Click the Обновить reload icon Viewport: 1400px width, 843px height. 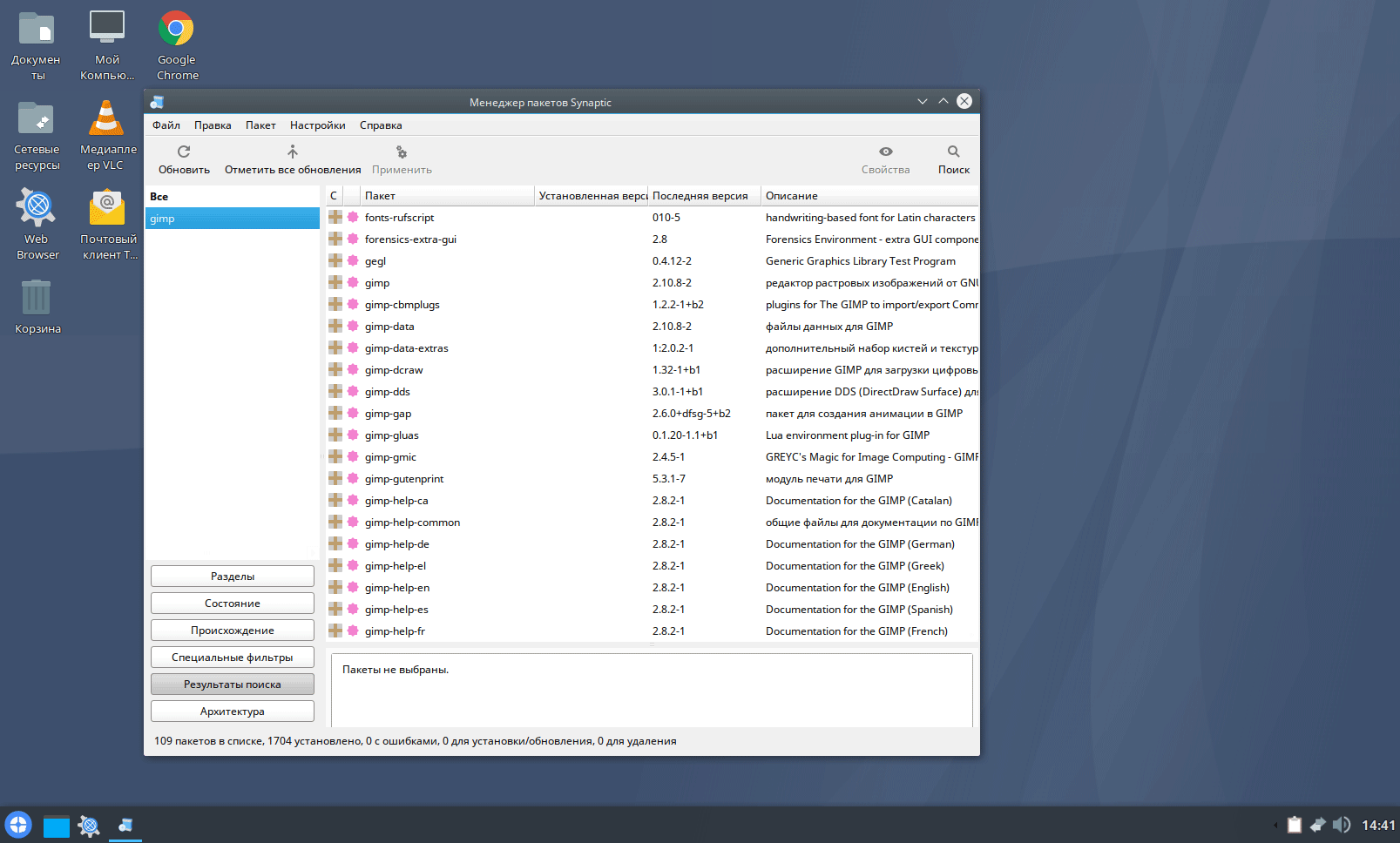[x=184, y=152]
